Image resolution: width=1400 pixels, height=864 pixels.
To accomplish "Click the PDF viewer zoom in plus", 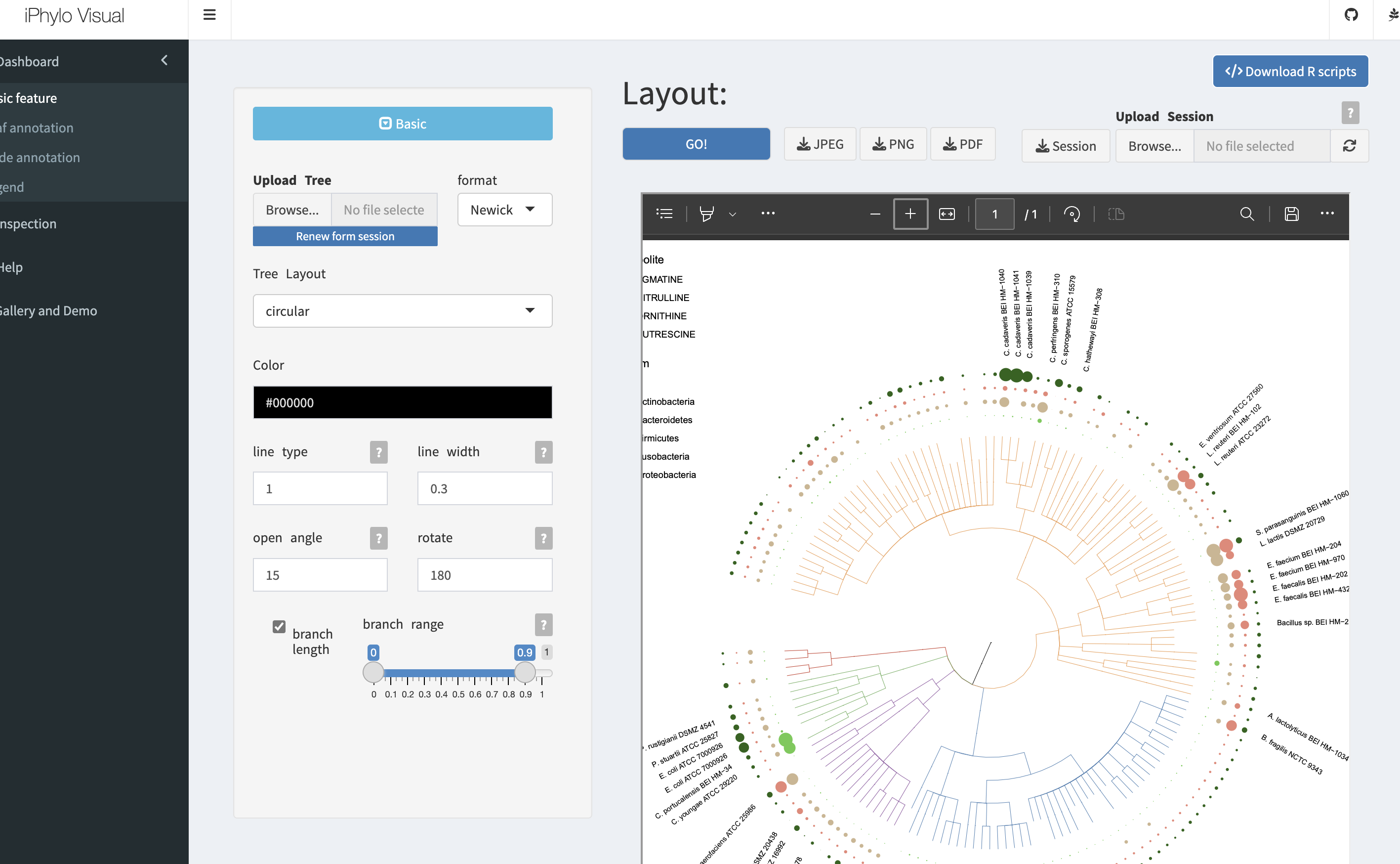I will [x=910, y=214].
